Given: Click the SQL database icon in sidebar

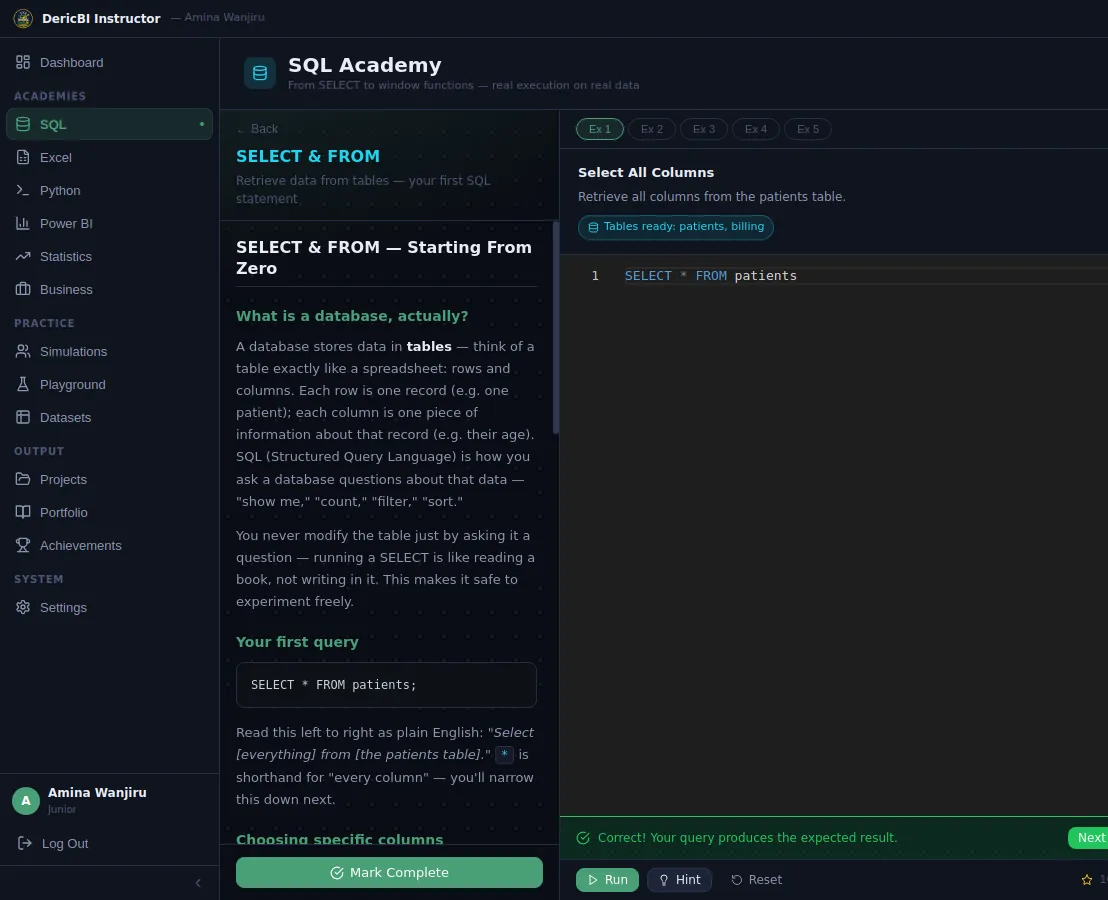Looking at the screenshot, I should (x=23, y=124).
